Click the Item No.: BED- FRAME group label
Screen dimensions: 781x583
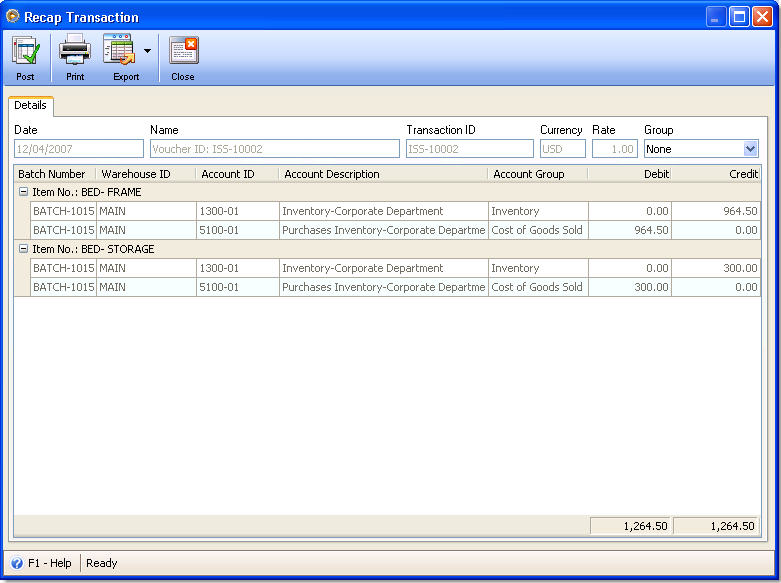pos(87,192)
